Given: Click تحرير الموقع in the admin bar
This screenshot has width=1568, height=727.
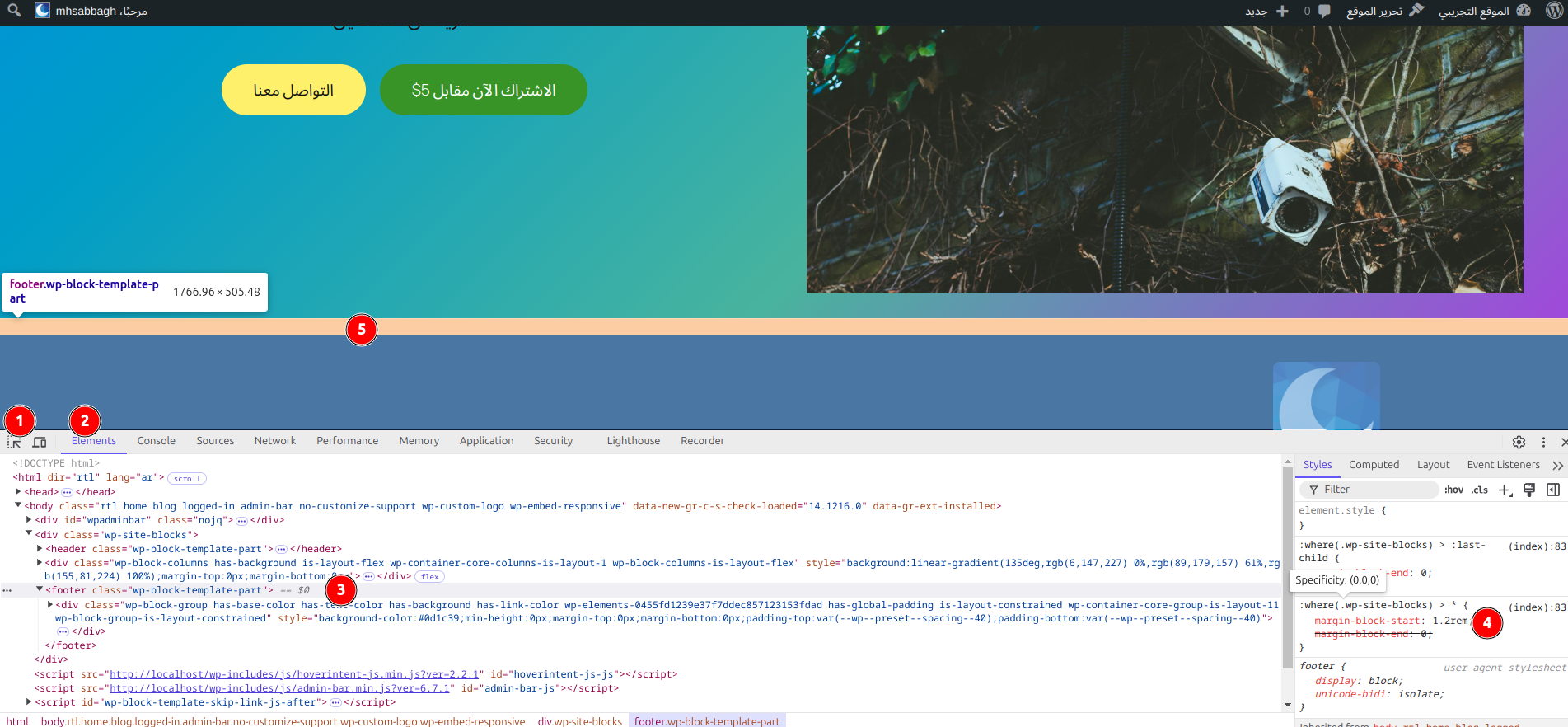Looking at the screenshot, I should 1374,11.
